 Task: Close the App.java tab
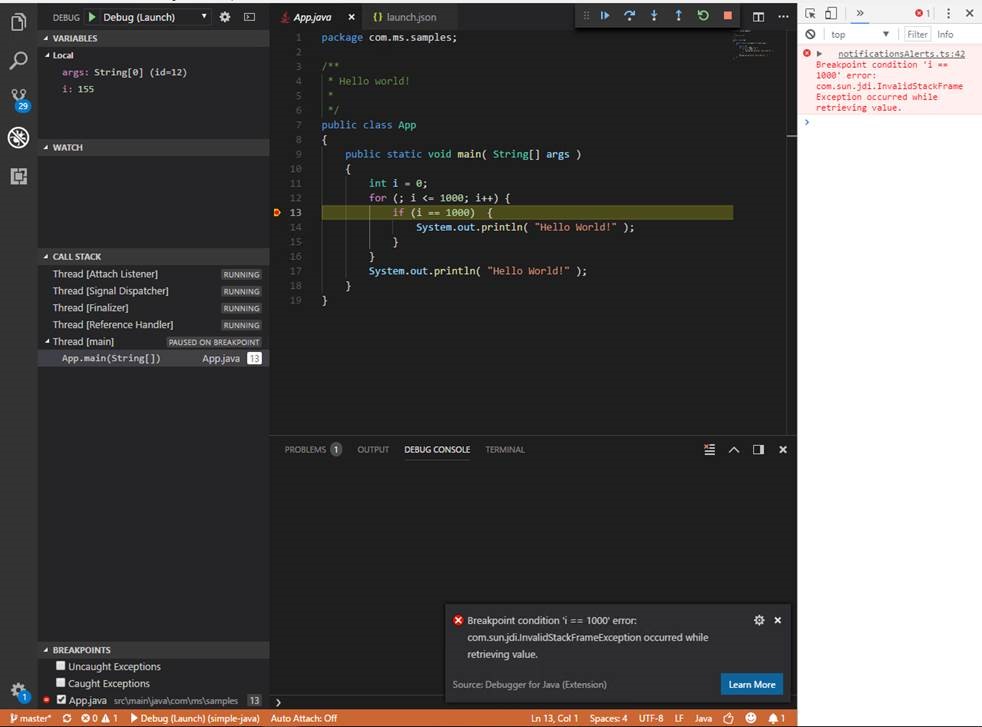[351, 17]
